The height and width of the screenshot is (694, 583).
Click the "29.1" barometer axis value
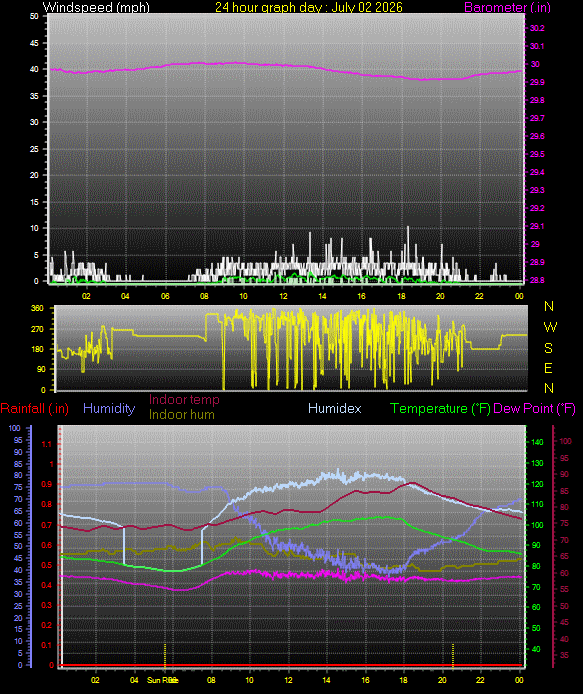537,226
